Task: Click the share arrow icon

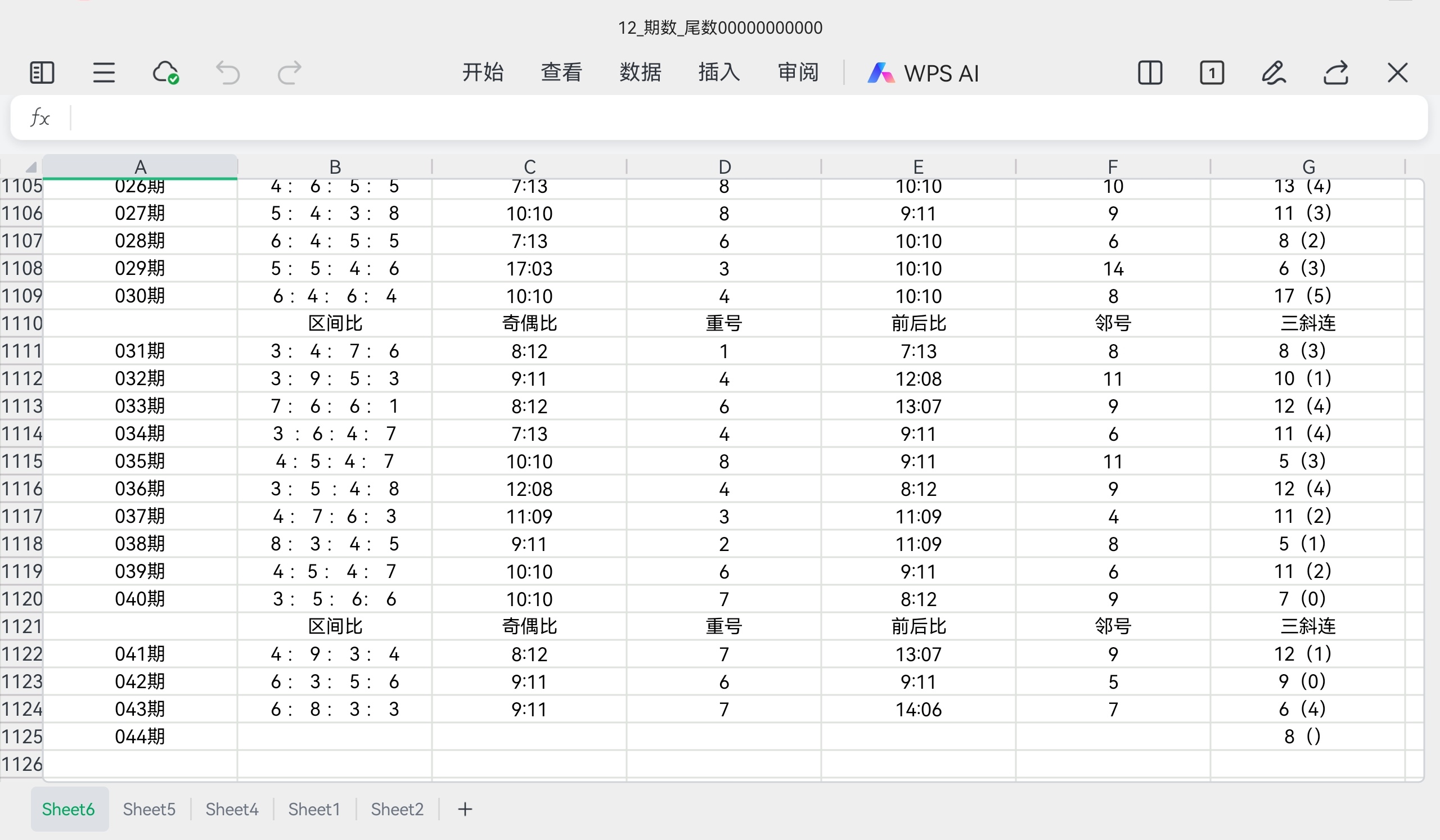Action: tap(1336, 73)
